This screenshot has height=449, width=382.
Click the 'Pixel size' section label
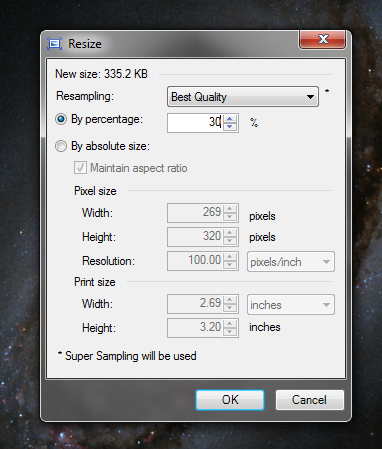(x=95, y=191)
